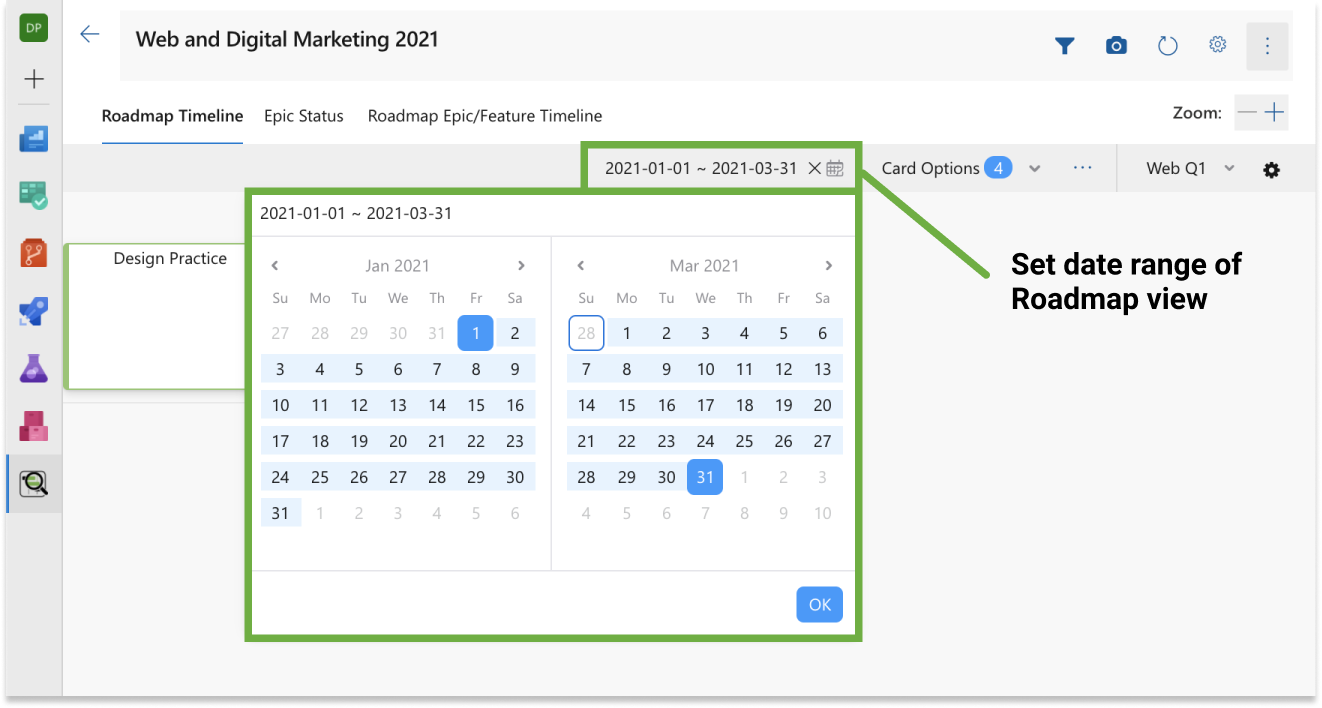
Task: Clear the date range with X icon
Action: (814, 168)
